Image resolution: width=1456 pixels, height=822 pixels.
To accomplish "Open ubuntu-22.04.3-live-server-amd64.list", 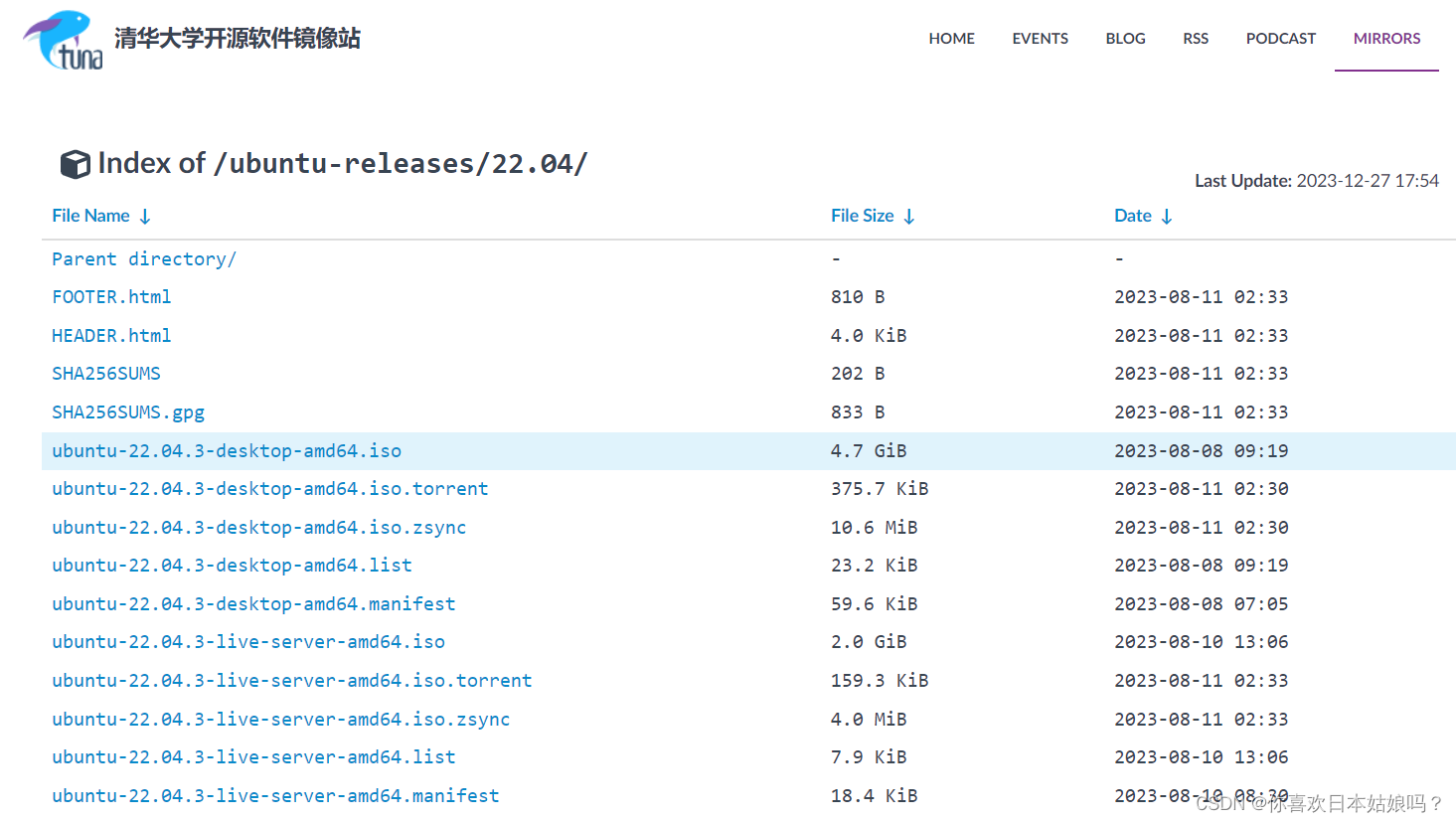I will coord(253,757).
